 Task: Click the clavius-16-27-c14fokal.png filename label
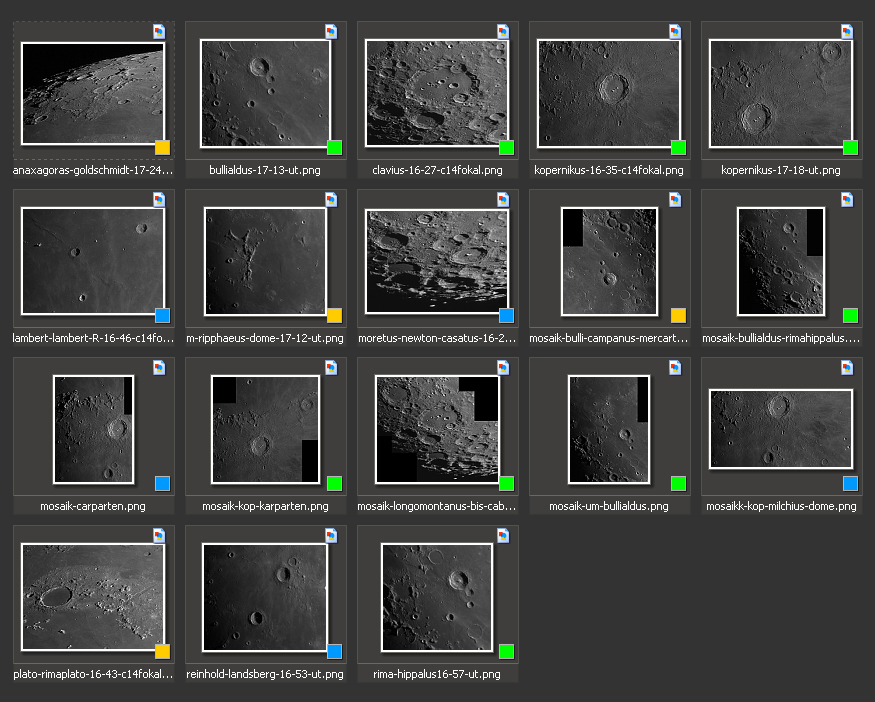pyautogui.click(x=437, y=171)
